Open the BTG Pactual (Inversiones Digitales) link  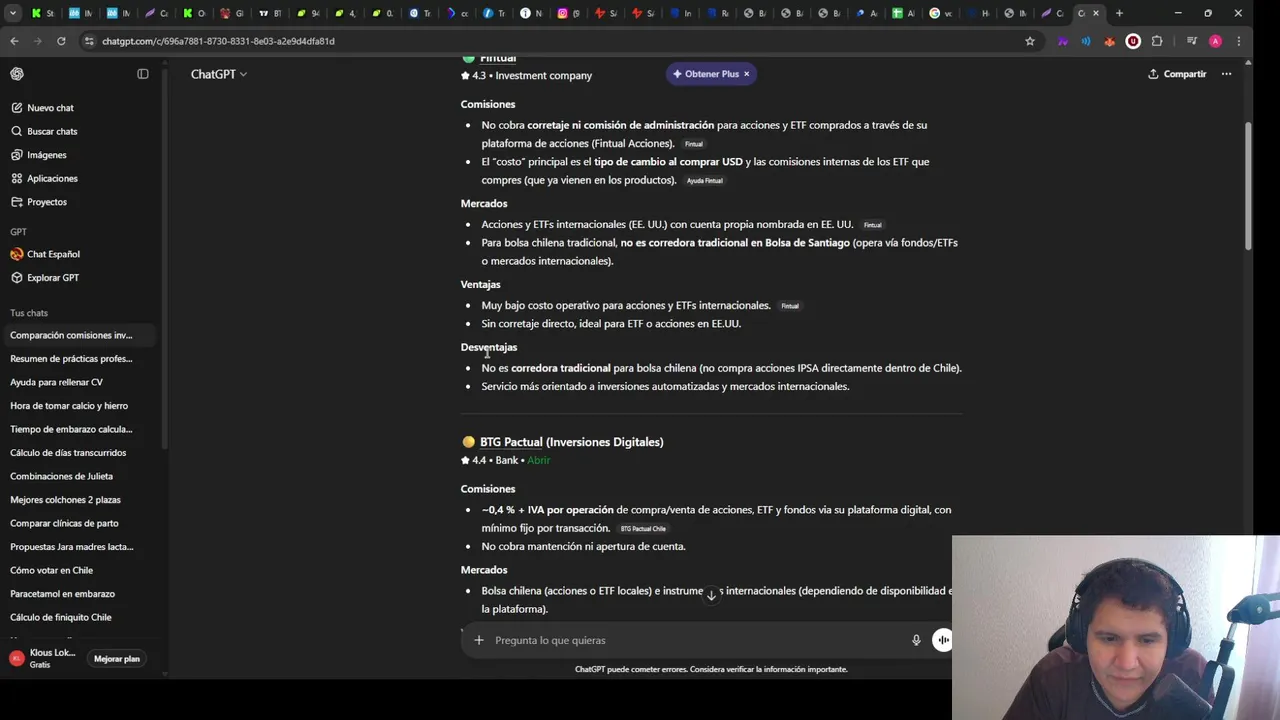click(571, 442)
